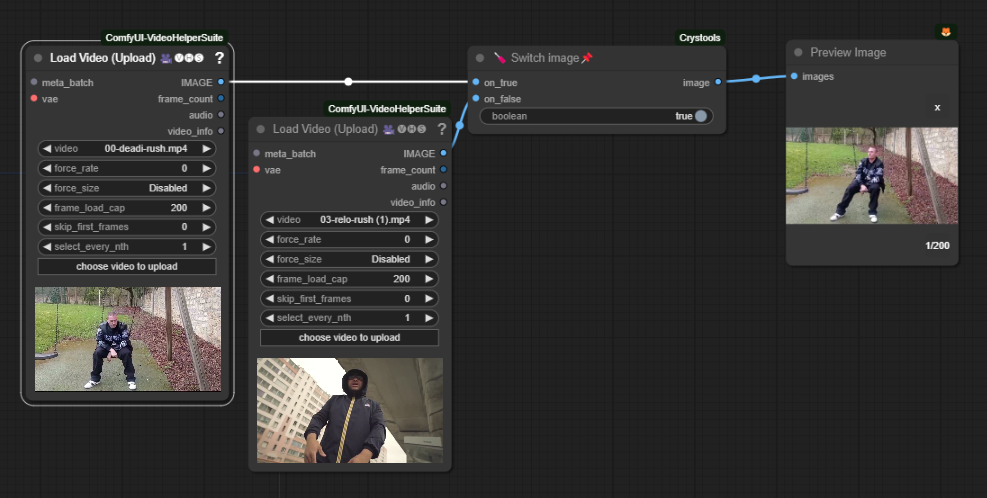The image size is (987, 498).
Task: Click choose video to upload in first node
Action: 127,266
